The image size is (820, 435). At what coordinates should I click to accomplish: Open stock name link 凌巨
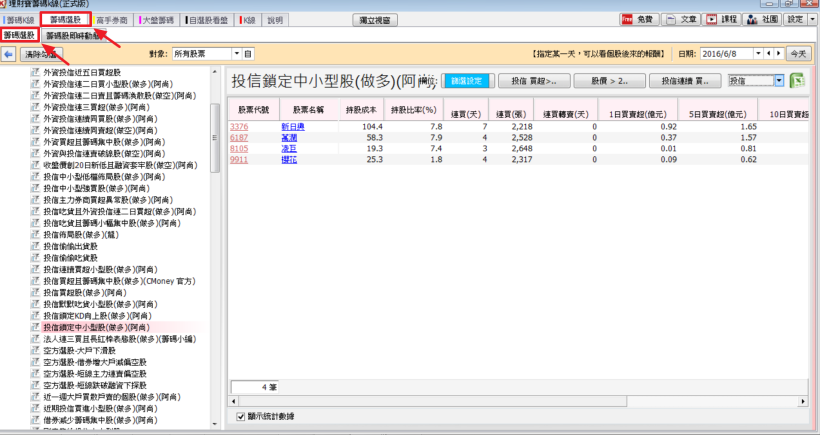point(289,148)
